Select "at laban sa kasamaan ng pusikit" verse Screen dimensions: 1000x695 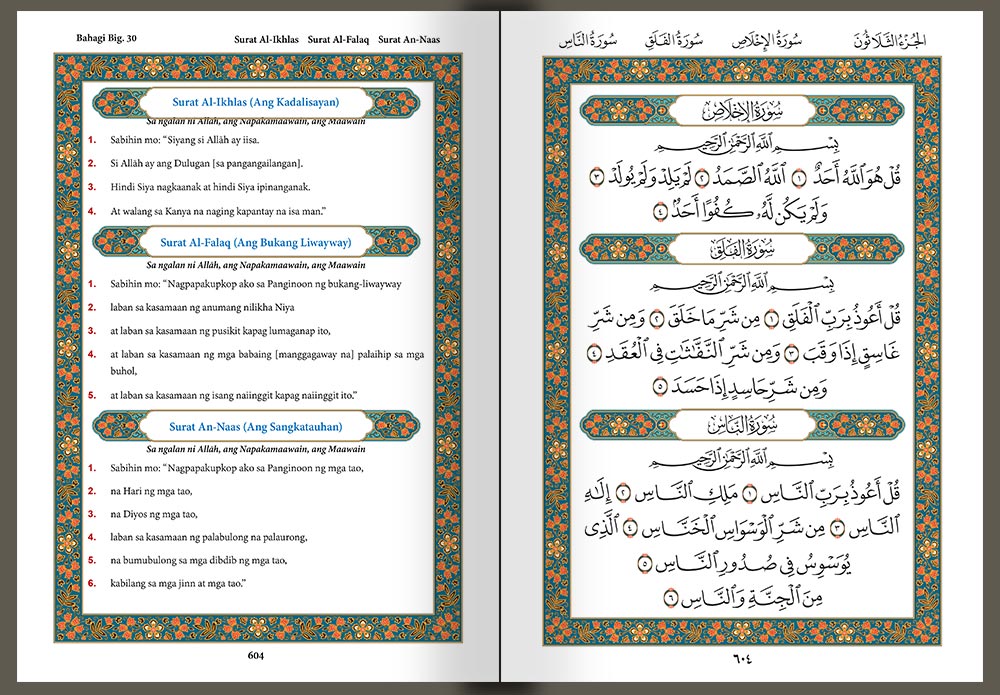[220, 331]
